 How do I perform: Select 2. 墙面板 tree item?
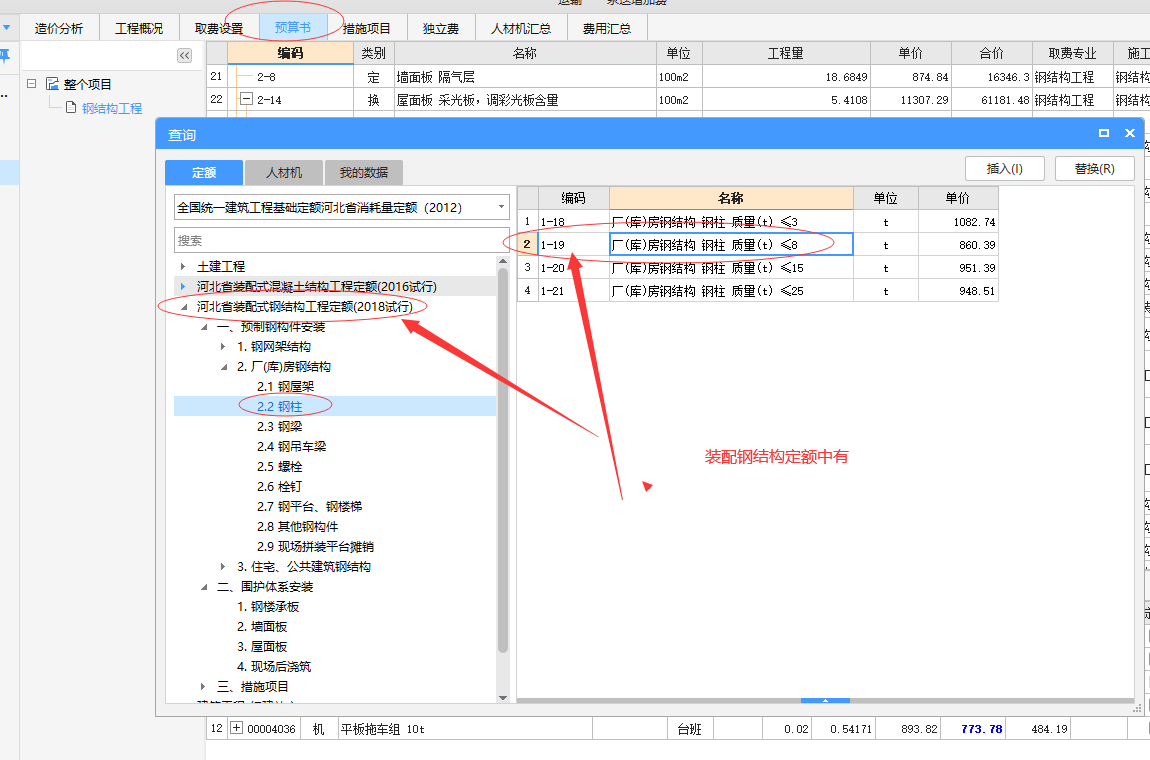coord(262,626)
